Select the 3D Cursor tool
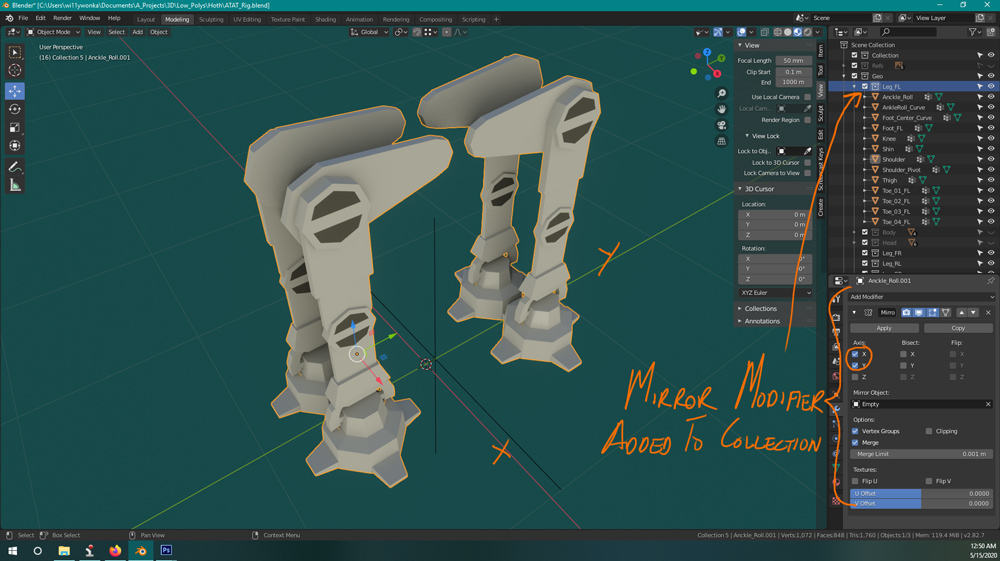1000x561 pixels. (x=15, y=70)
